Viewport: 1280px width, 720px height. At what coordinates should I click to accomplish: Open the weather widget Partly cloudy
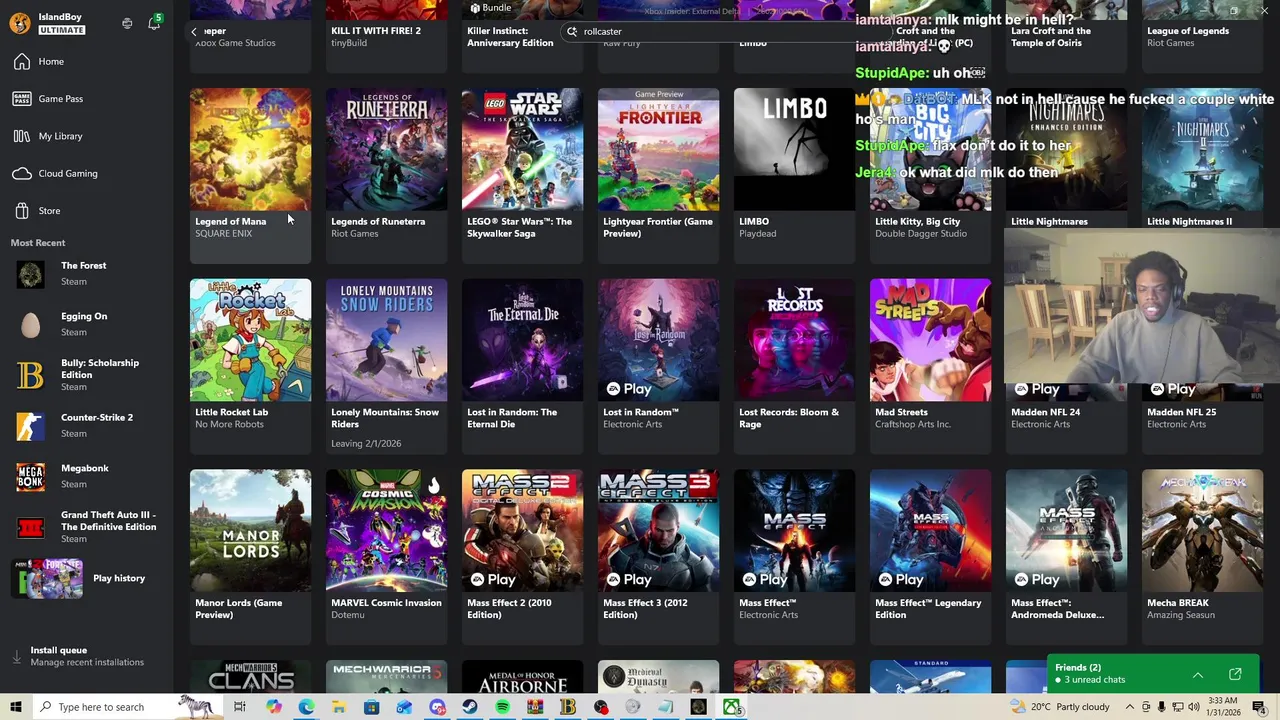tap(1060, 707)
